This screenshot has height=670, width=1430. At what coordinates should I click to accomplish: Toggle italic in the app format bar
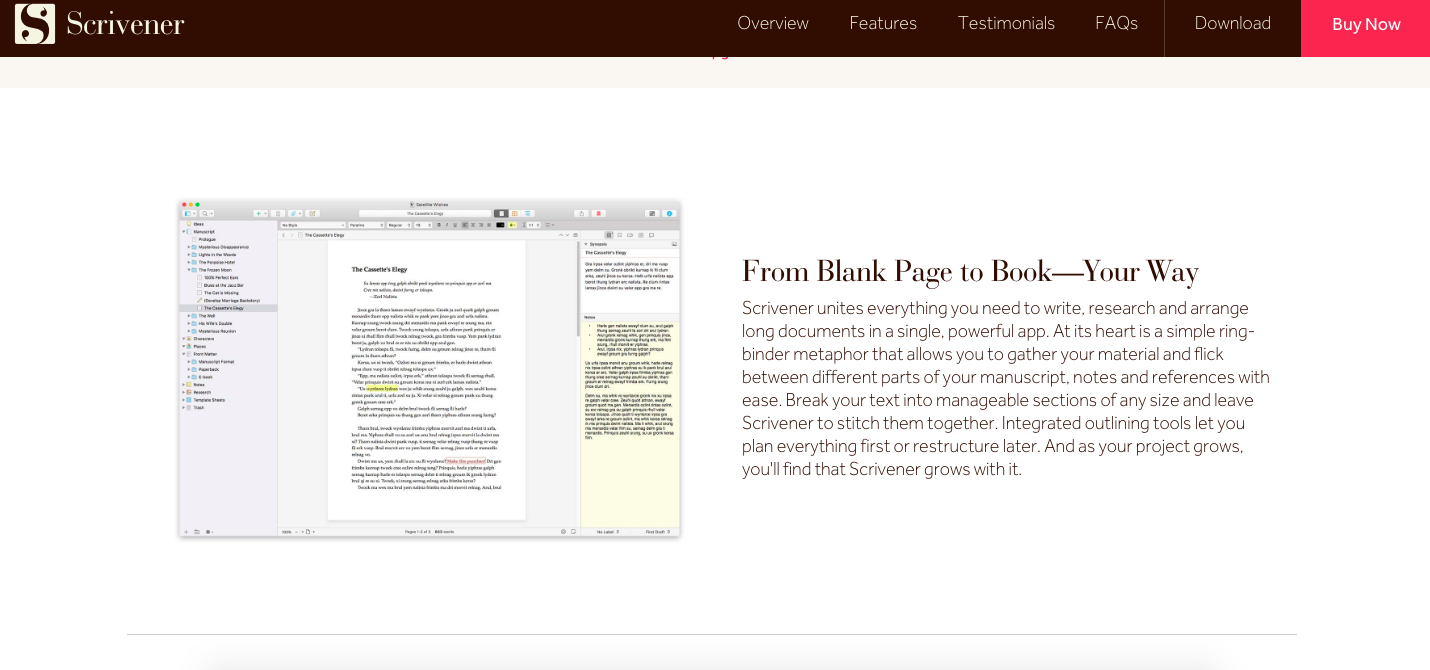pos(446,225)
